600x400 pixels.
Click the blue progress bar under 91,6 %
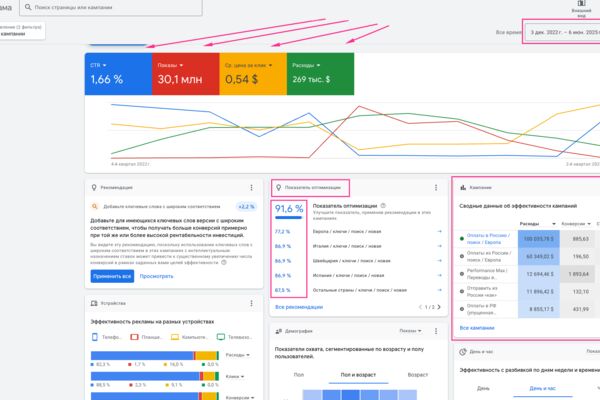pos(289,218)
